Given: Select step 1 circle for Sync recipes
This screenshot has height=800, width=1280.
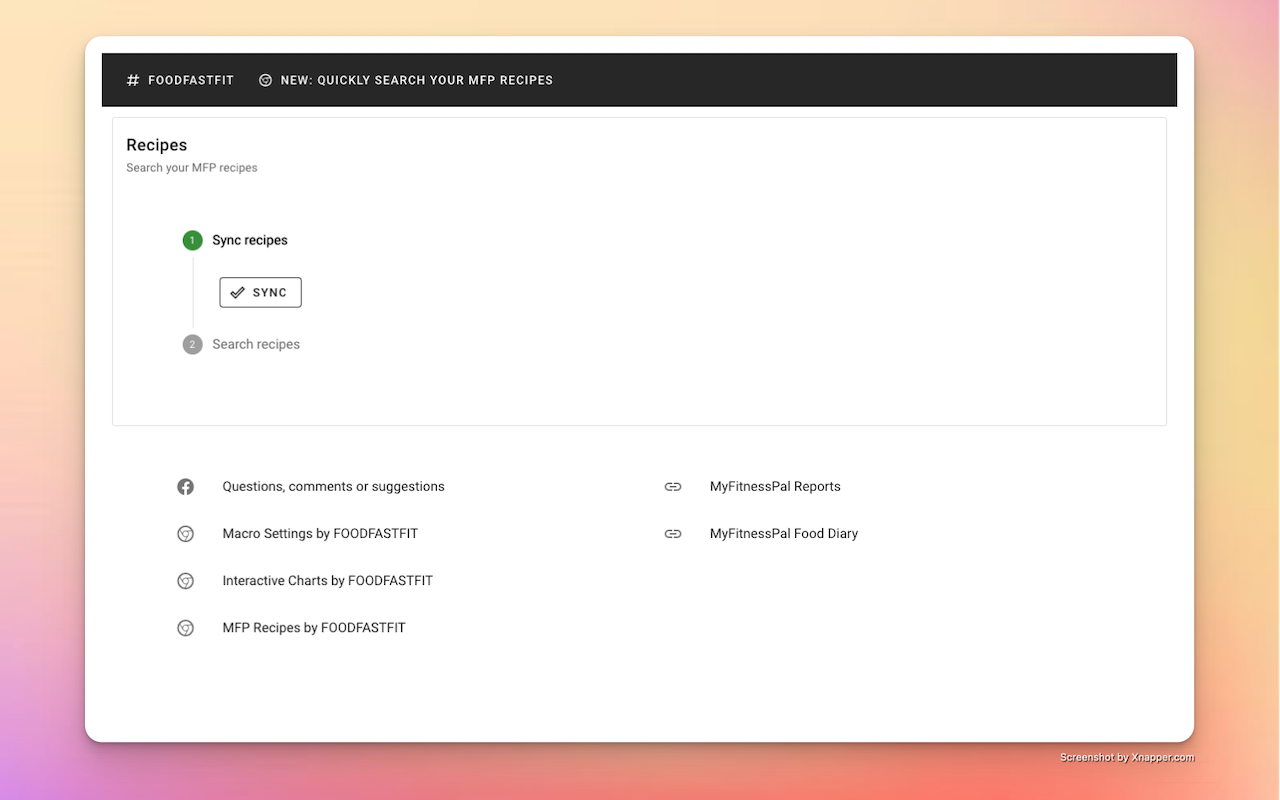Looking at the screenshot, I should click(192, 240).
